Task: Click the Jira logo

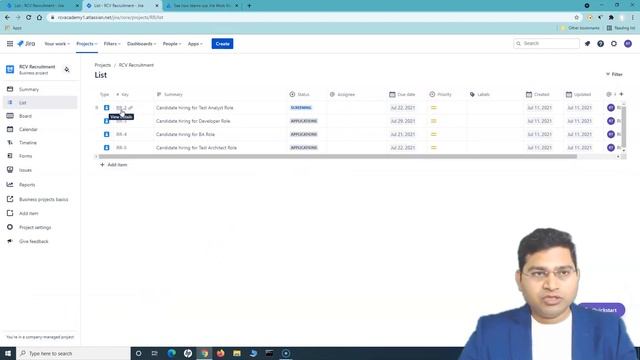Action: pos(26,44)
